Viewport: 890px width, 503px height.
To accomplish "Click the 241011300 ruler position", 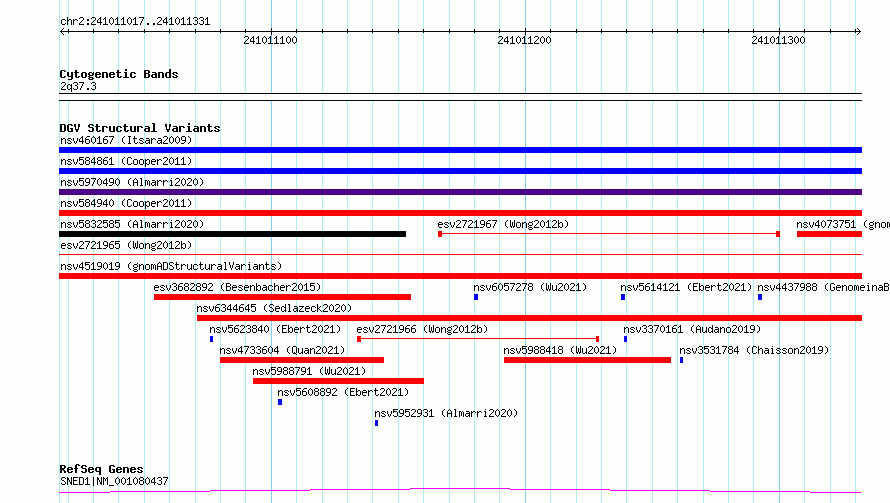I will pyautogui.click(x=778, y=40).
